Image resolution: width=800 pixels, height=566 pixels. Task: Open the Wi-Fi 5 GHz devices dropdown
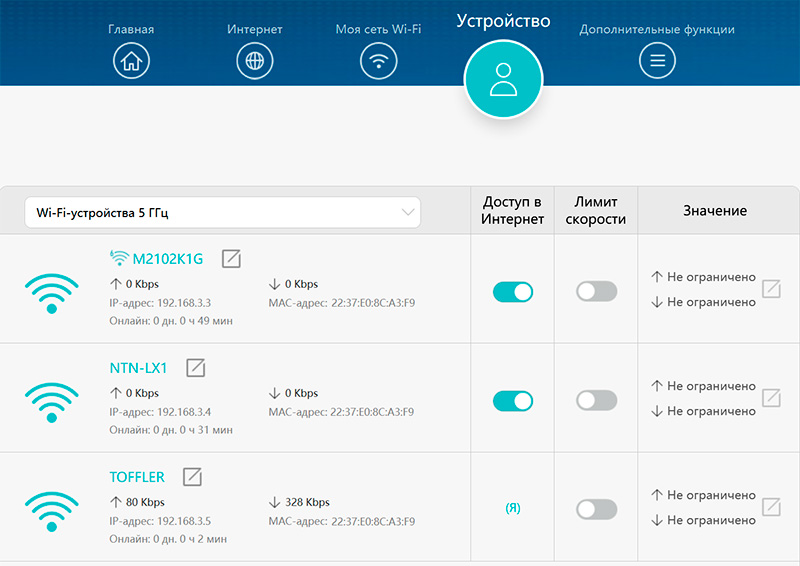coord(222,212)
